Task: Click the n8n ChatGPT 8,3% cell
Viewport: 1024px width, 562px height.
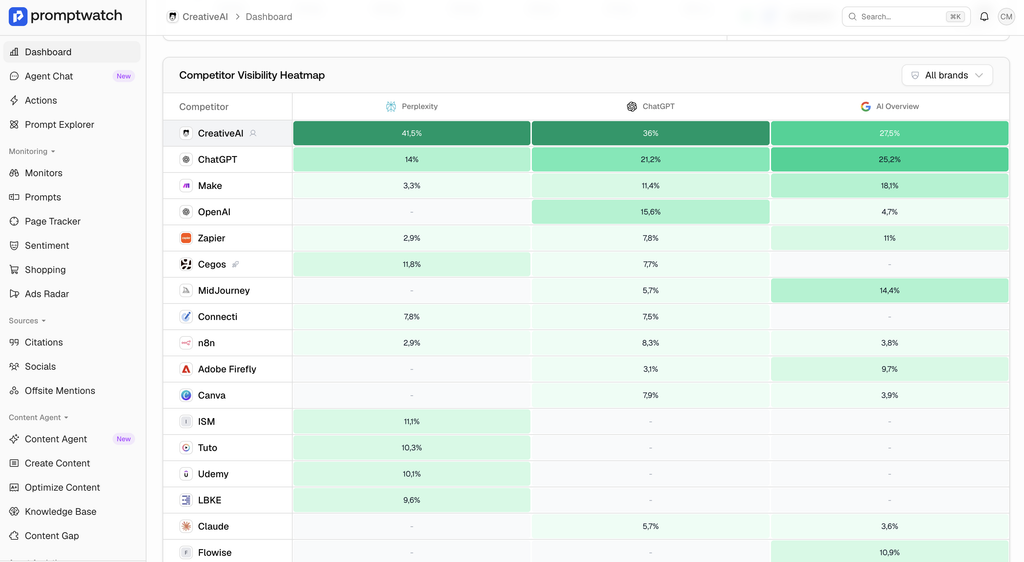Action: [x=650, y=343]
